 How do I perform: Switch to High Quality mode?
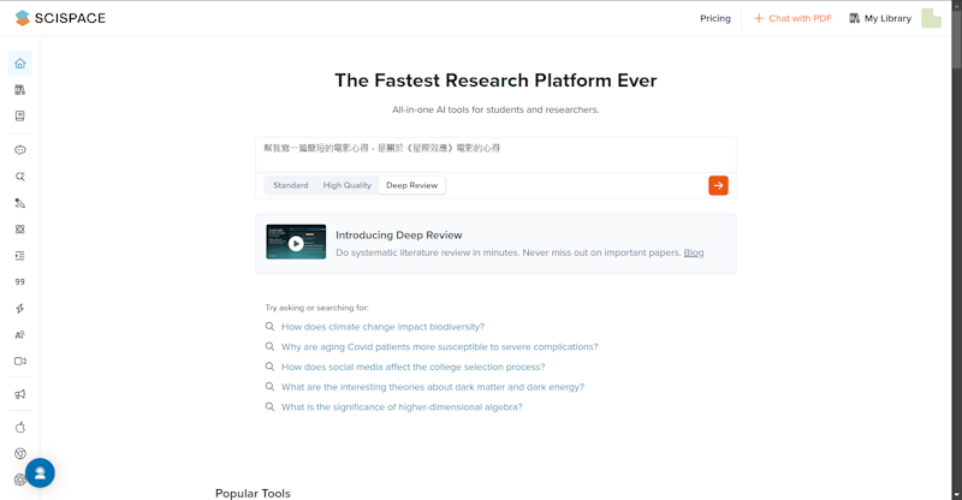[347, 186]
